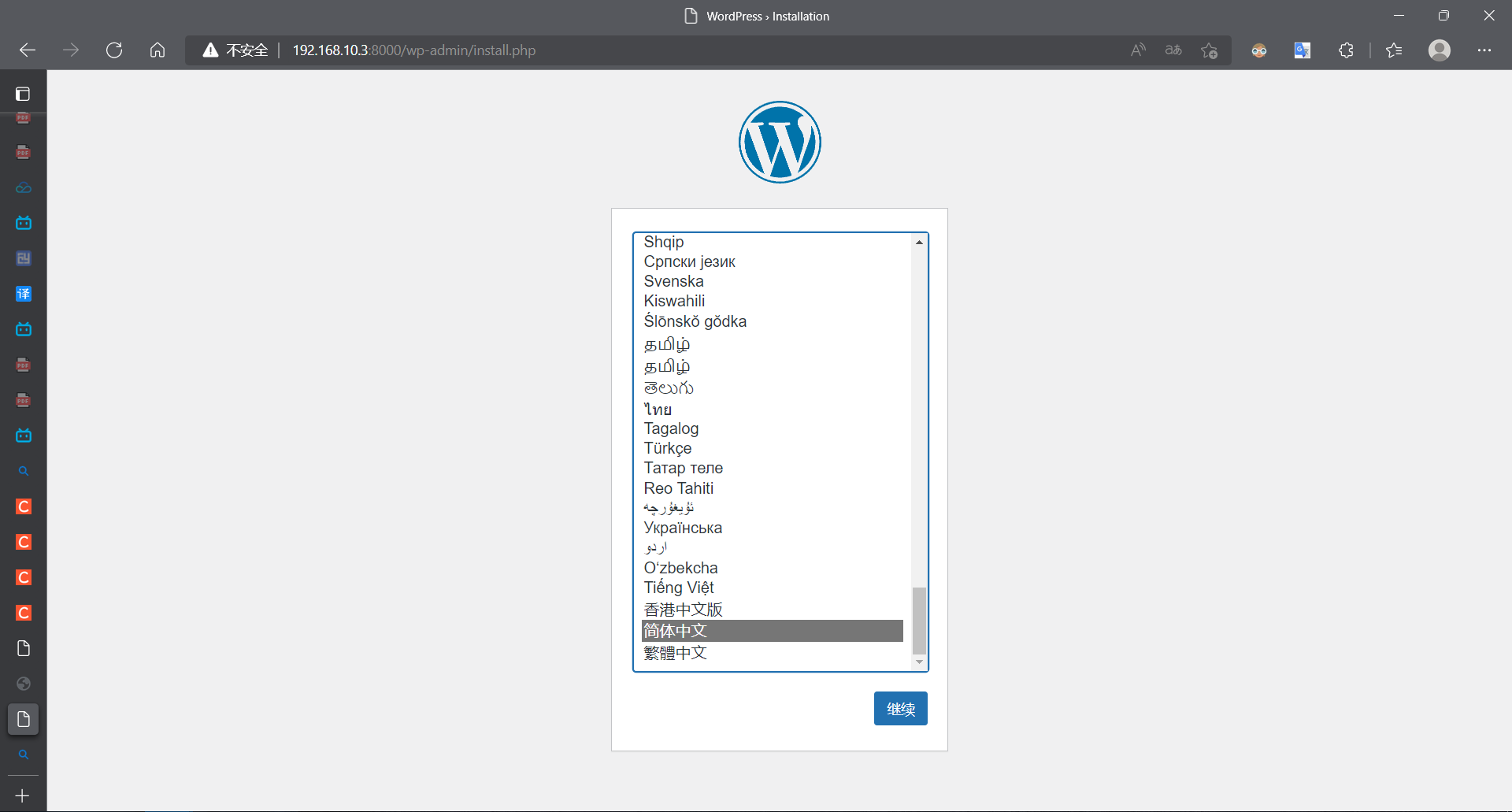Select the ئۇيغۇرچە language entry
Screen dimensions: 1512x812
[773, 508]
